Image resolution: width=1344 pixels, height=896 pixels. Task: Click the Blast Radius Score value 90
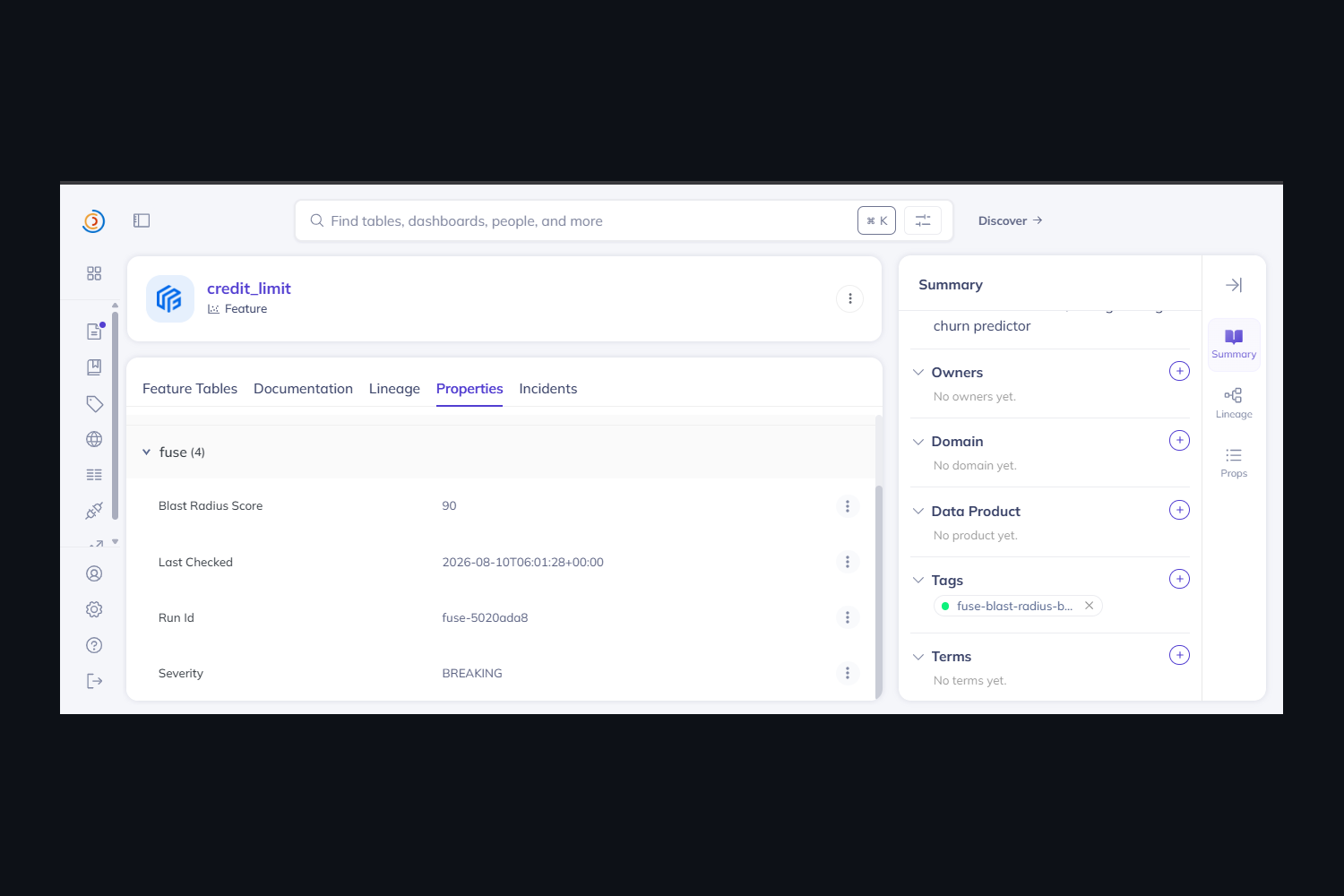click(x=449, y=506)
